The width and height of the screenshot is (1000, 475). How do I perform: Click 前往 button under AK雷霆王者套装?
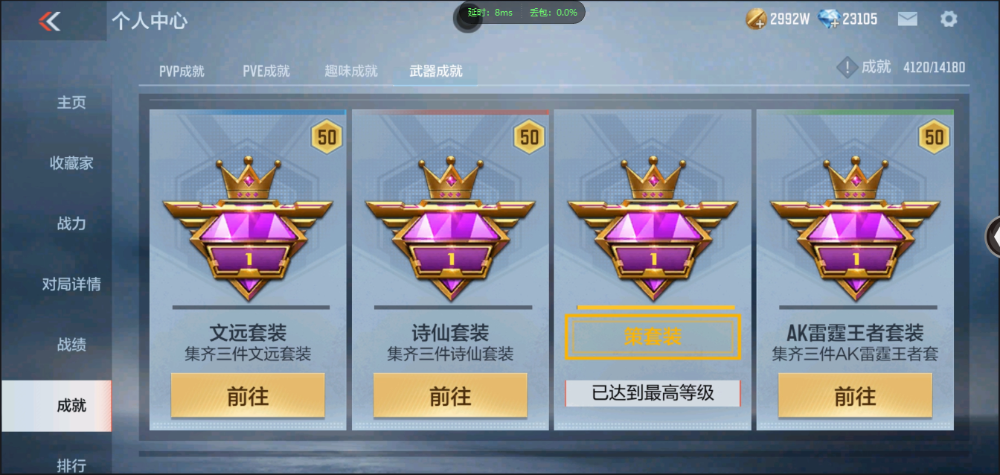(855, 396)
